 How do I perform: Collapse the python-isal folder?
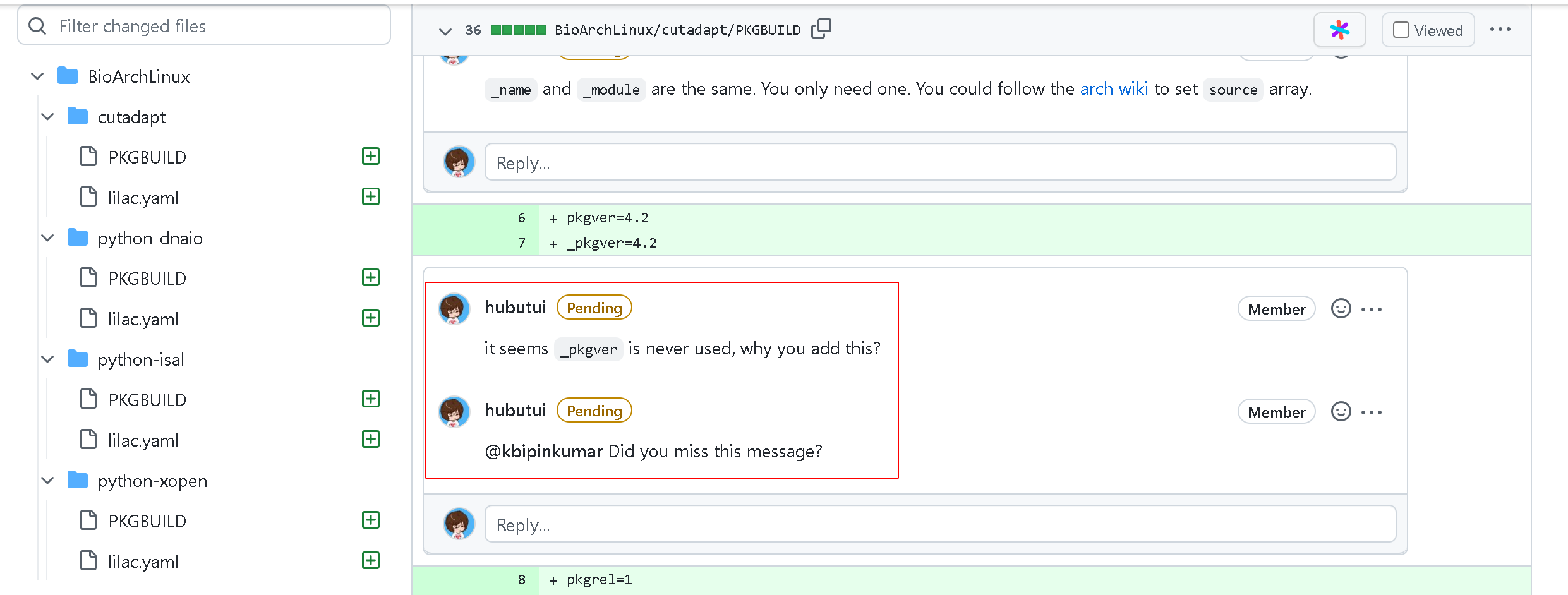pos(47,359)
